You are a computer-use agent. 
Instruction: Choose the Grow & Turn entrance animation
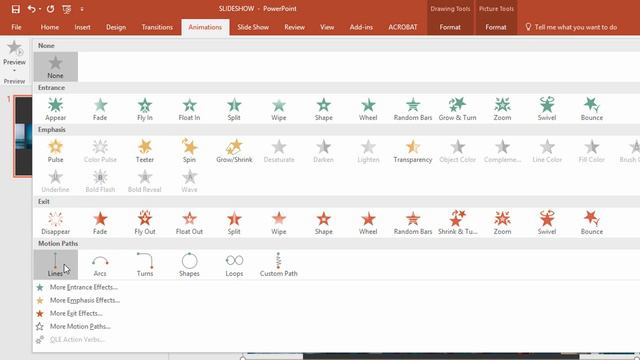[458, 109]
